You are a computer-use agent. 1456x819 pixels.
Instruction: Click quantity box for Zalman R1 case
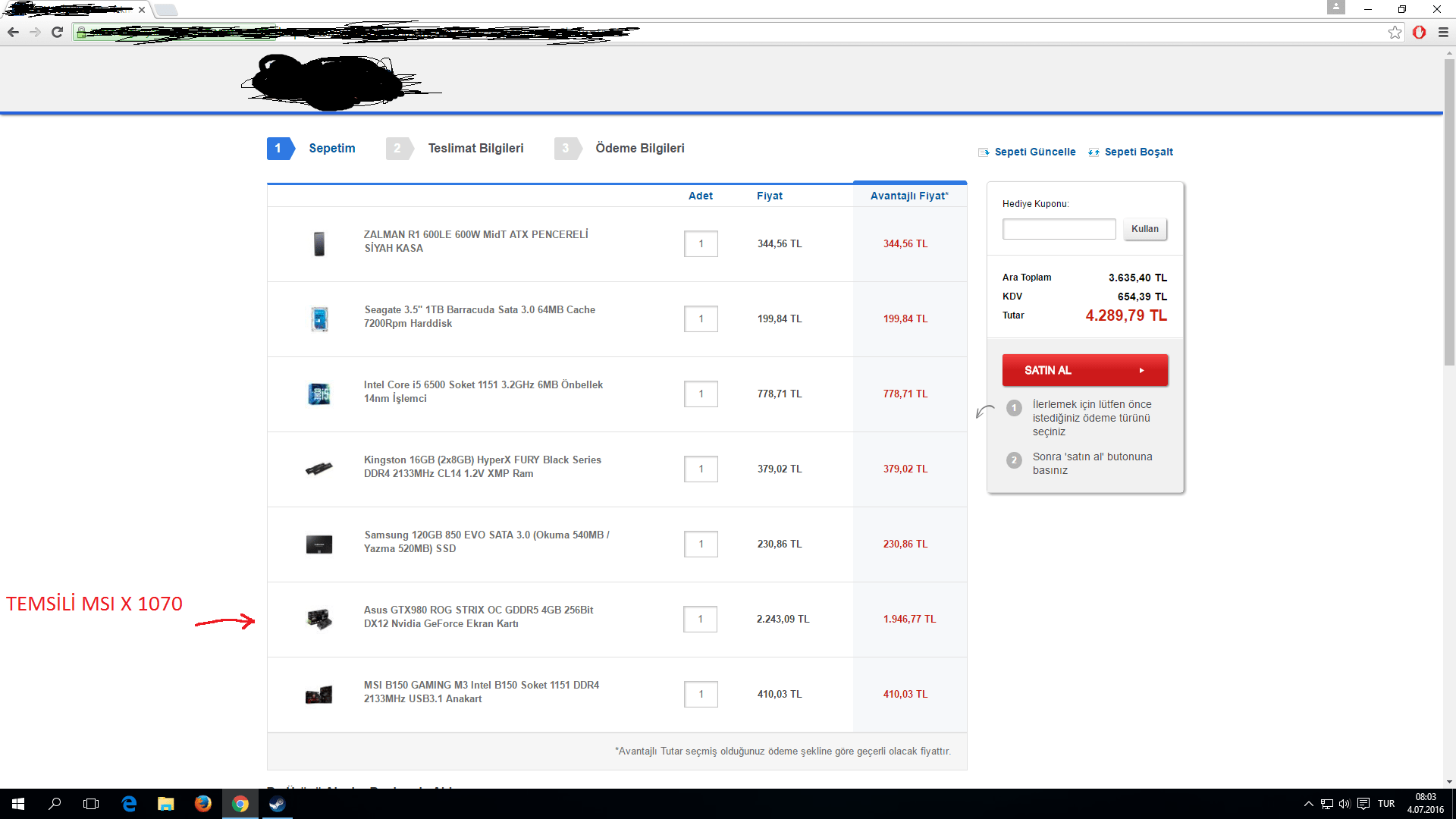point(701,244)
